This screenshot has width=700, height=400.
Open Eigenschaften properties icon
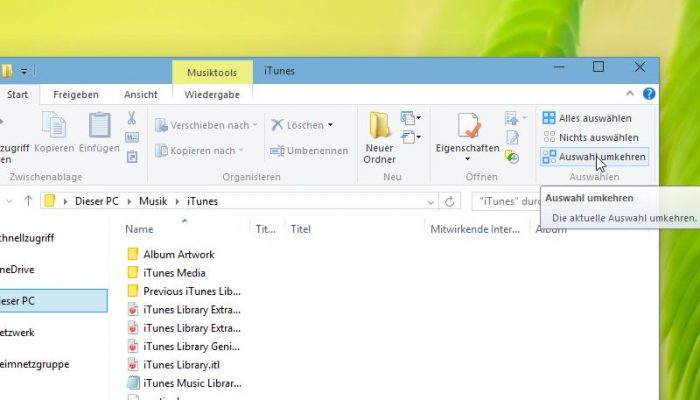pyautogui.click(x=468, y=125)
